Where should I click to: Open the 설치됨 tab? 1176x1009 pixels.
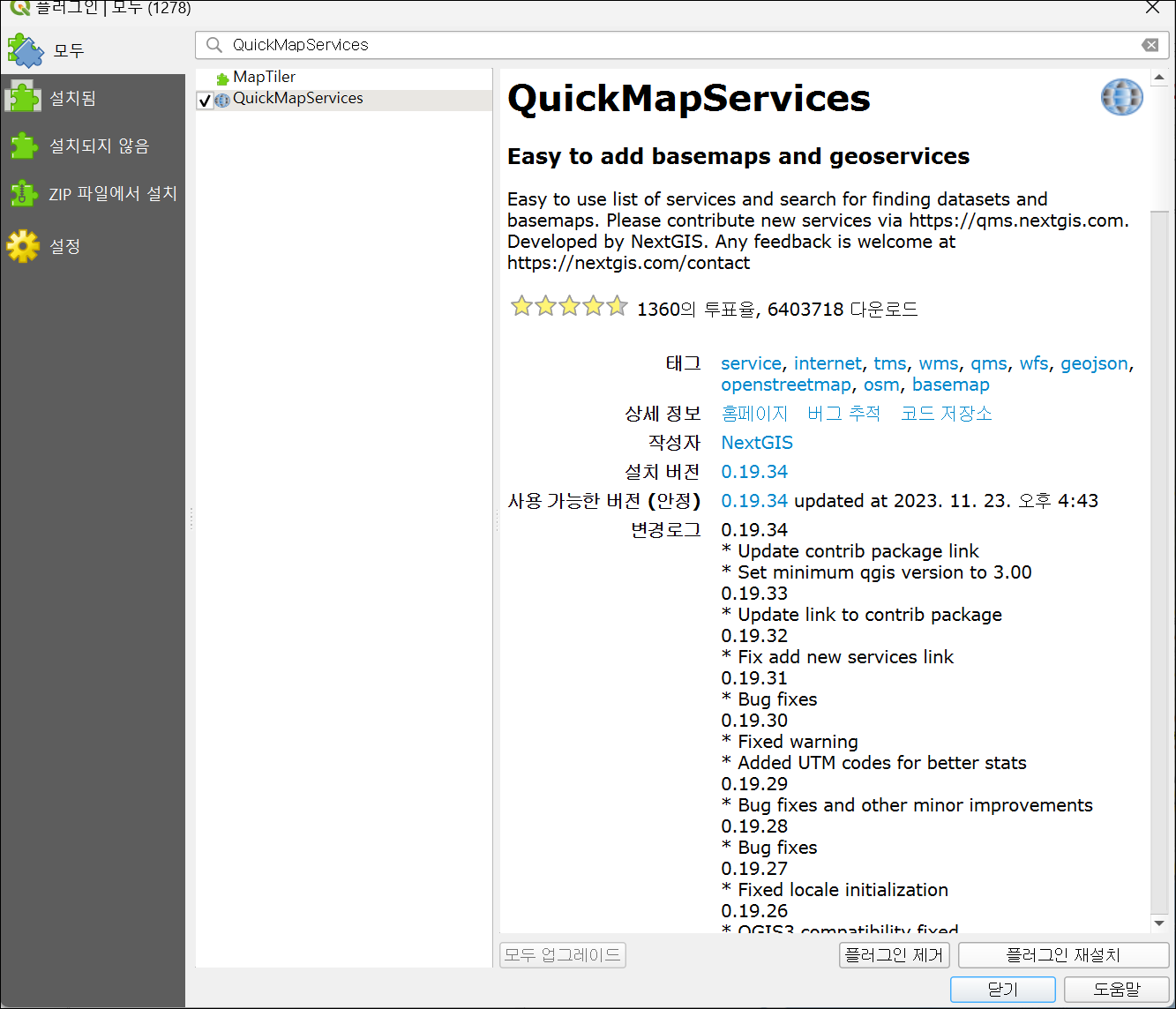(93, 98)
